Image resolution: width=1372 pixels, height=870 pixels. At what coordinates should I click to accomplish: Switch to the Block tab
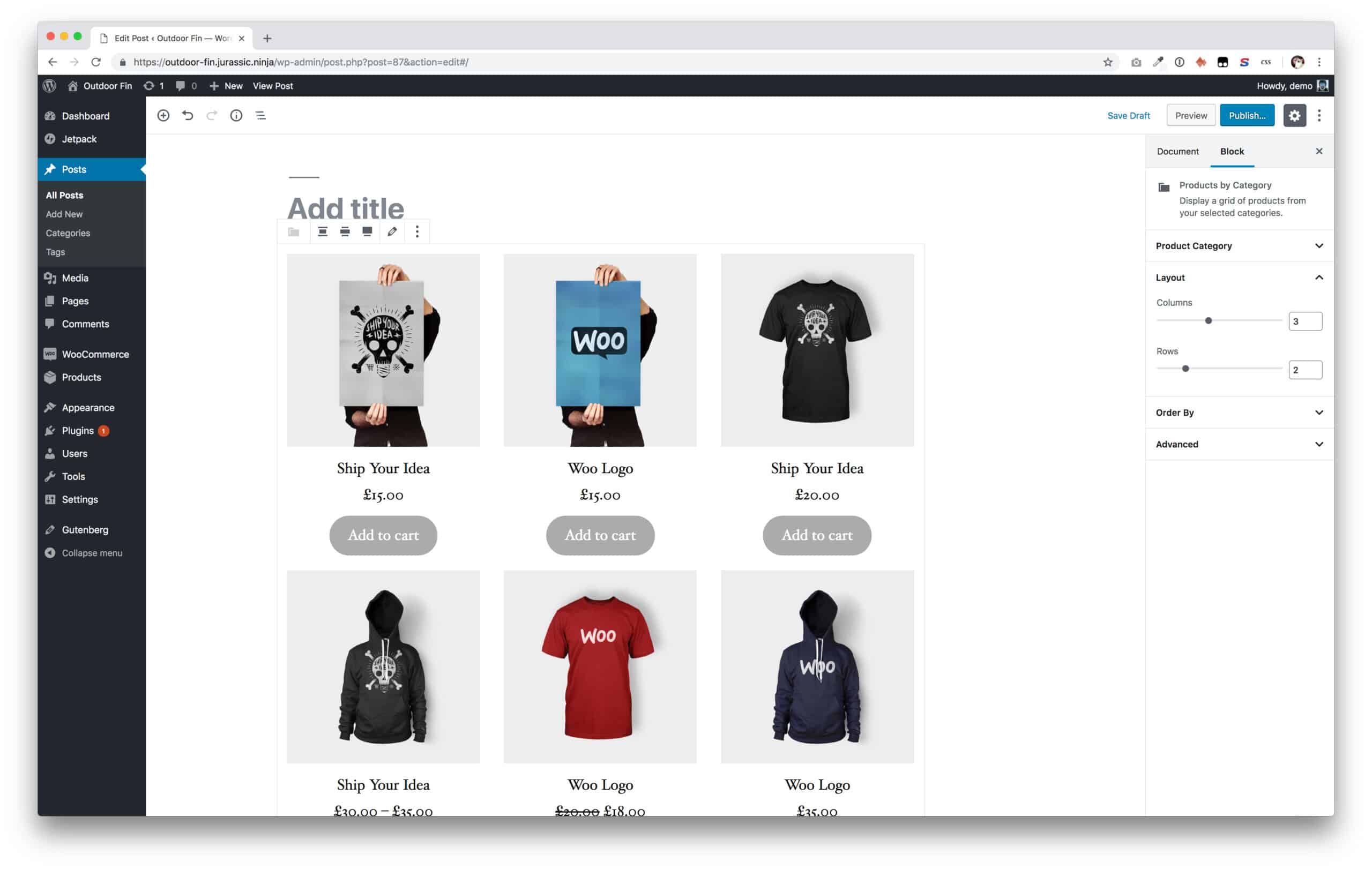1231,151
